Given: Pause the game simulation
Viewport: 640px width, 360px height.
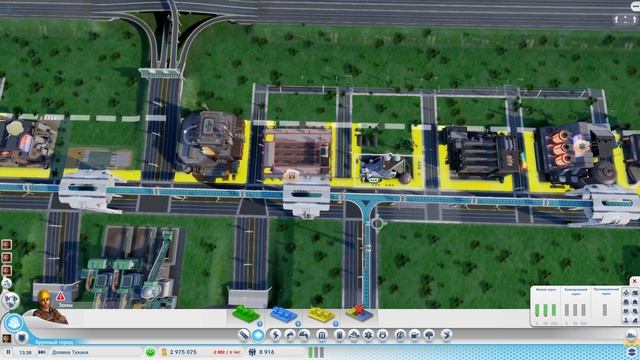Looking at the screenshot, I should point(8,352).
